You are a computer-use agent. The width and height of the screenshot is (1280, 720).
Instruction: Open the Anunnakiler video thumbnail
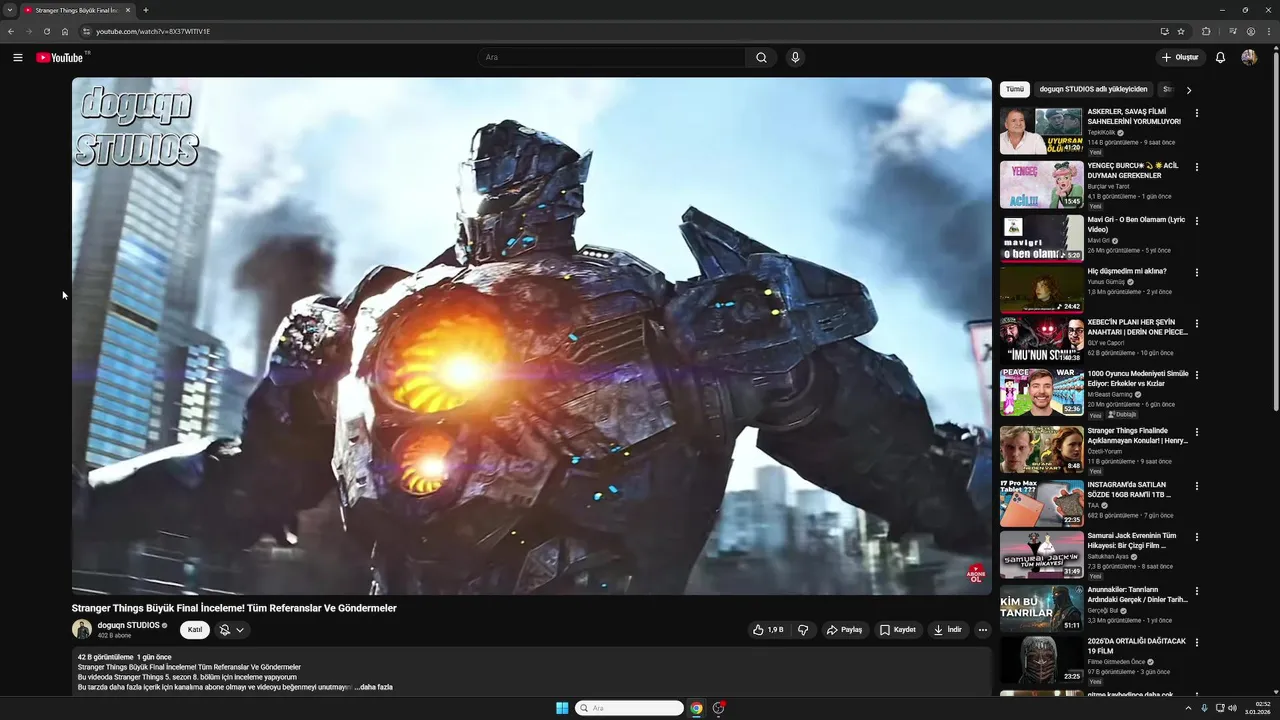click(1041, 608)
